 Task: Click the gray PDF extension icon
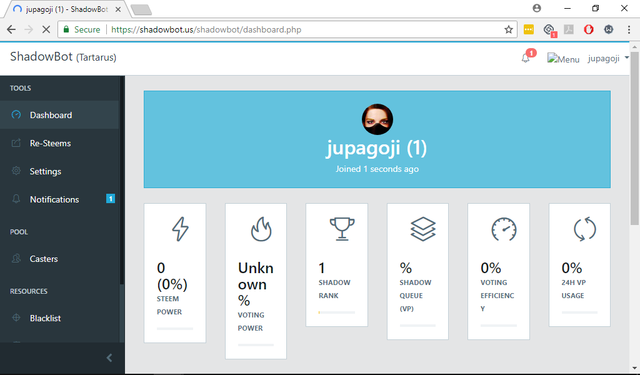(x=569, y=29)
